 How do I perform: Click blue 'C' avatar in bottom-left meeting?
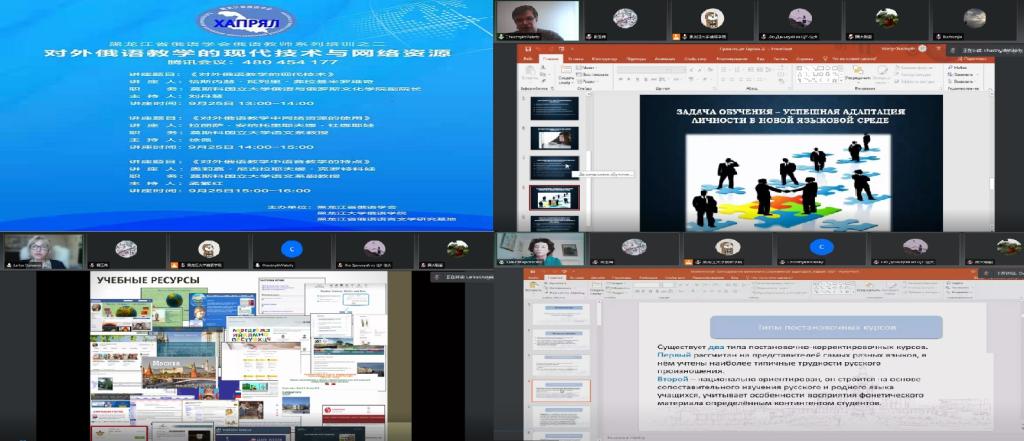pos(292,247)
